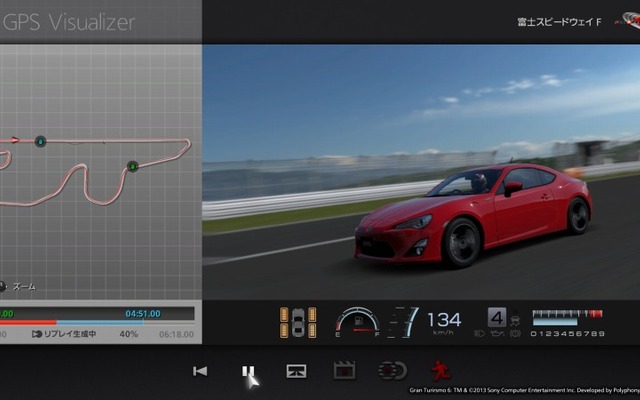Jump back to the replay start
Image resolution: width=640 pixels, height=400 pixels.
[x=200, y=371]
